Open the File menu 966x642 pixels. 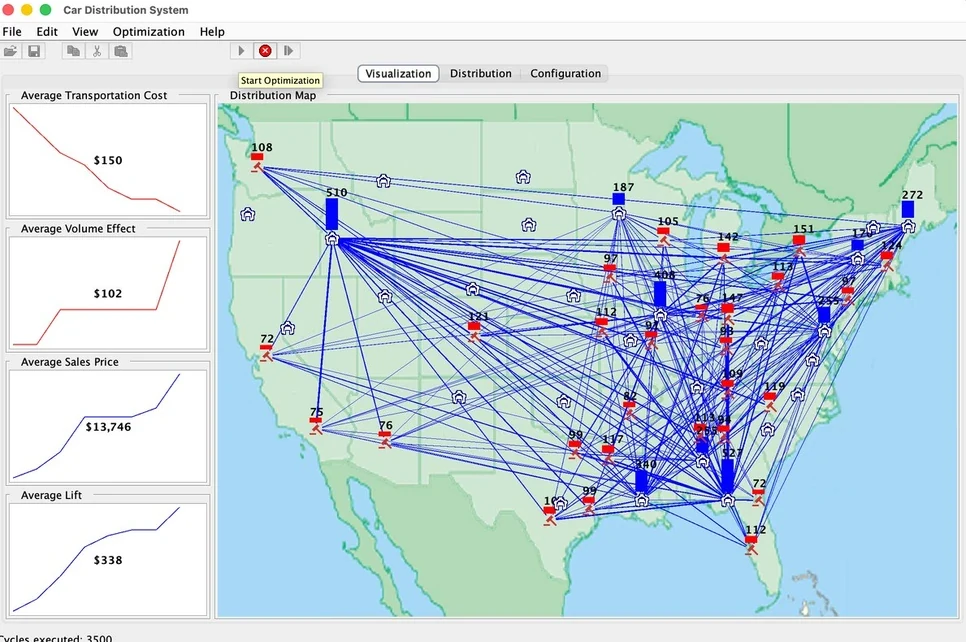pos(12,31)
